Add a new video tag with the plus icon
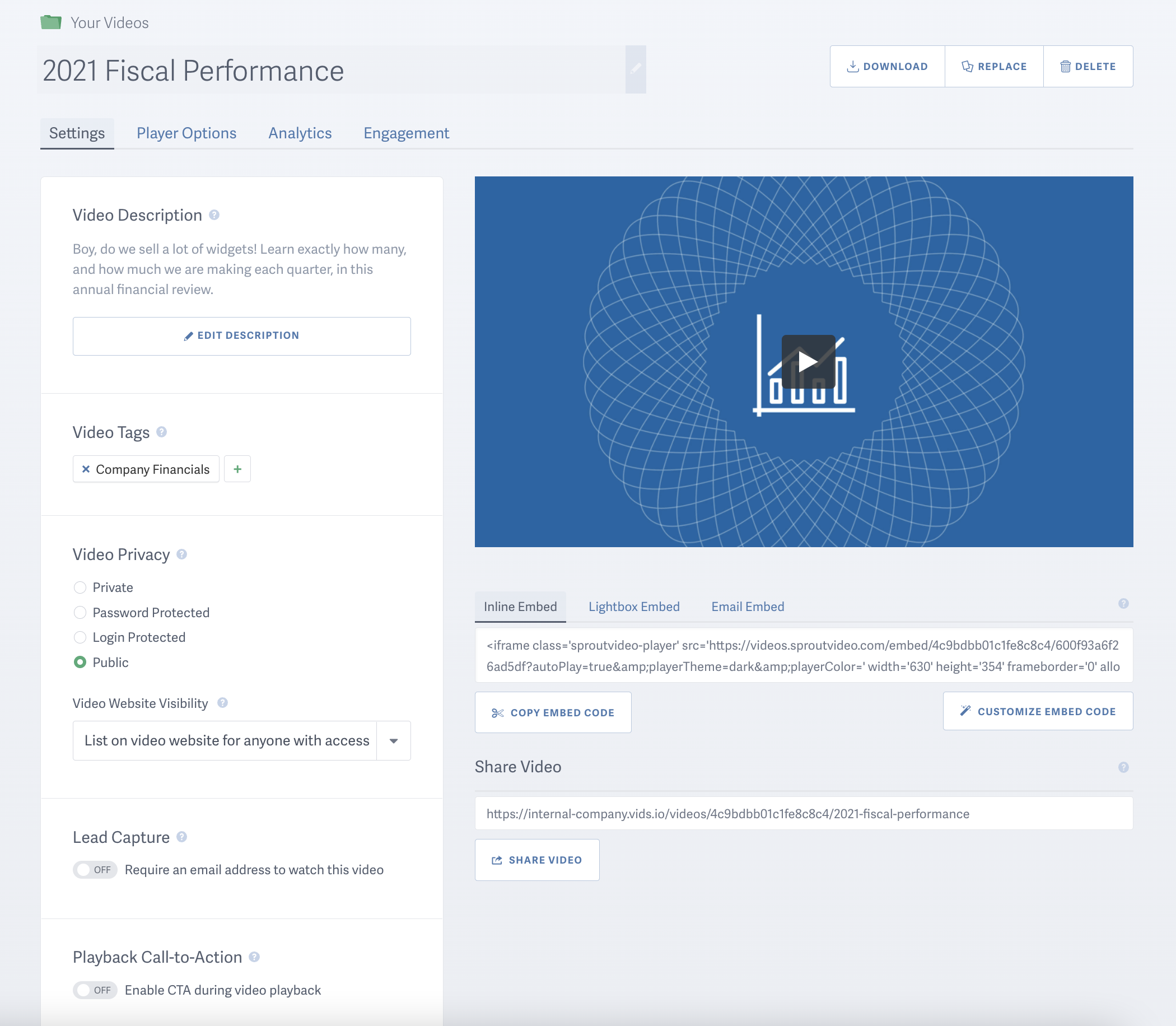 (x=237, y=469)
